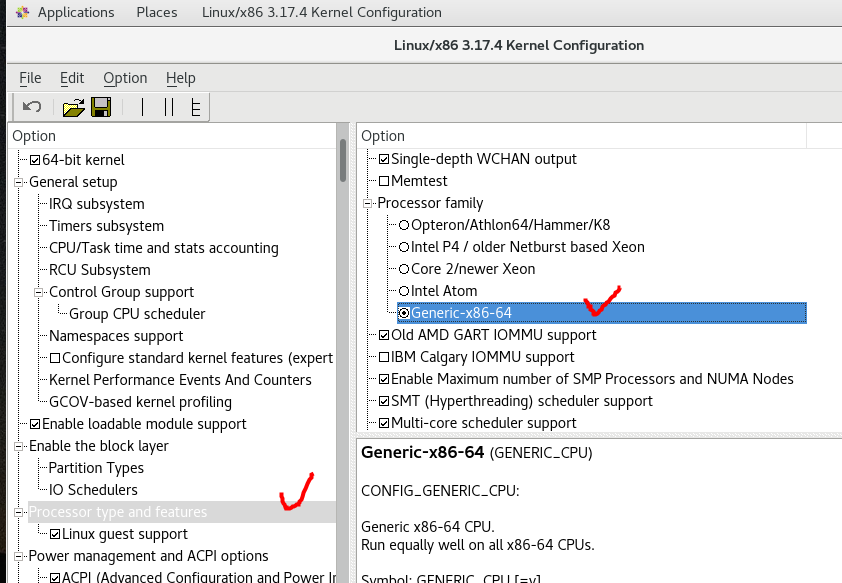Open the Option menu

(125, 78)
